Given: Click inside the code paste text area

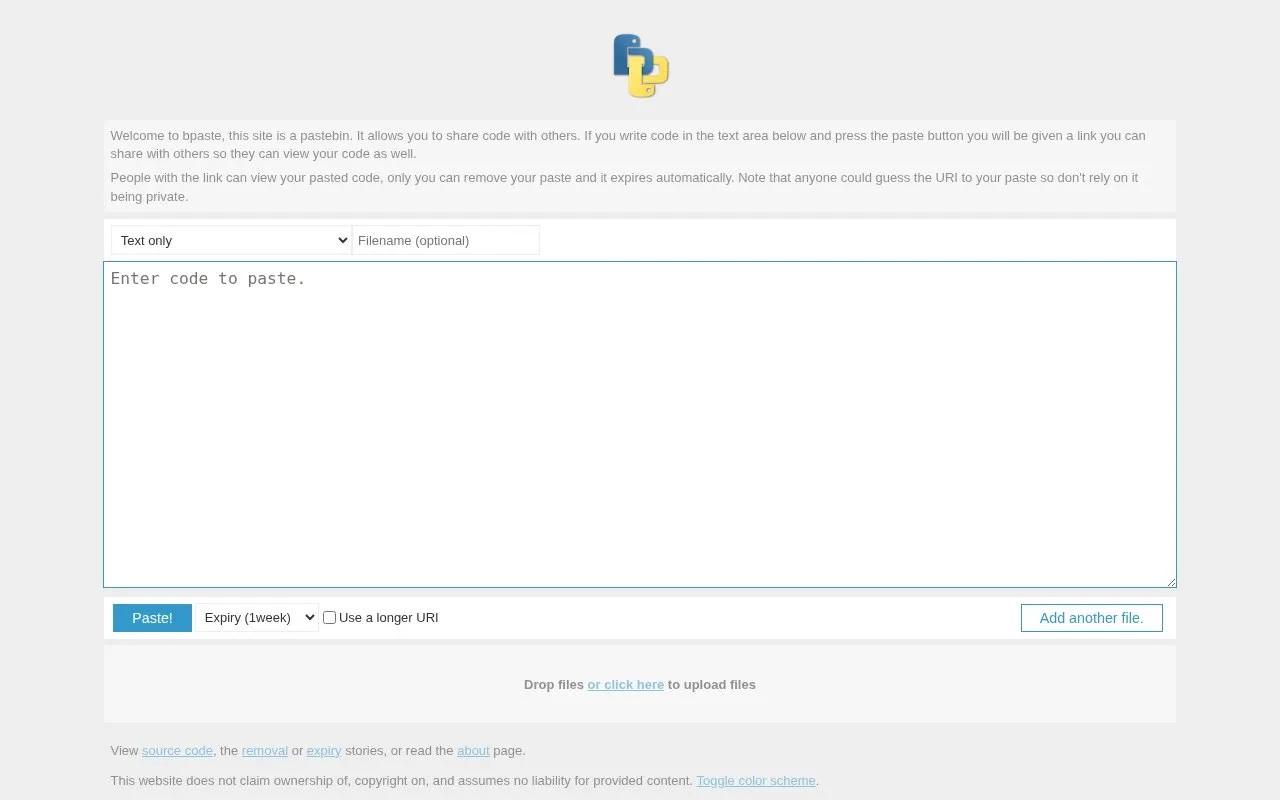Looking at the screenshot, I should (x=640, y=424).
